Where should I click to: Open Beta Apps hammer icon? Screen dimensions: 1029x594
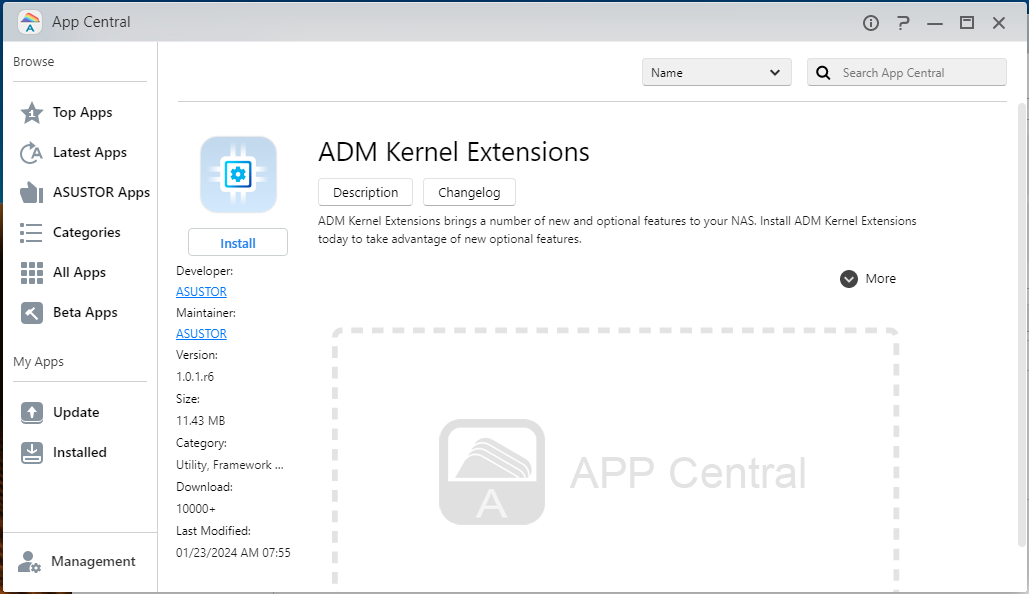click(x=32, y=313)
